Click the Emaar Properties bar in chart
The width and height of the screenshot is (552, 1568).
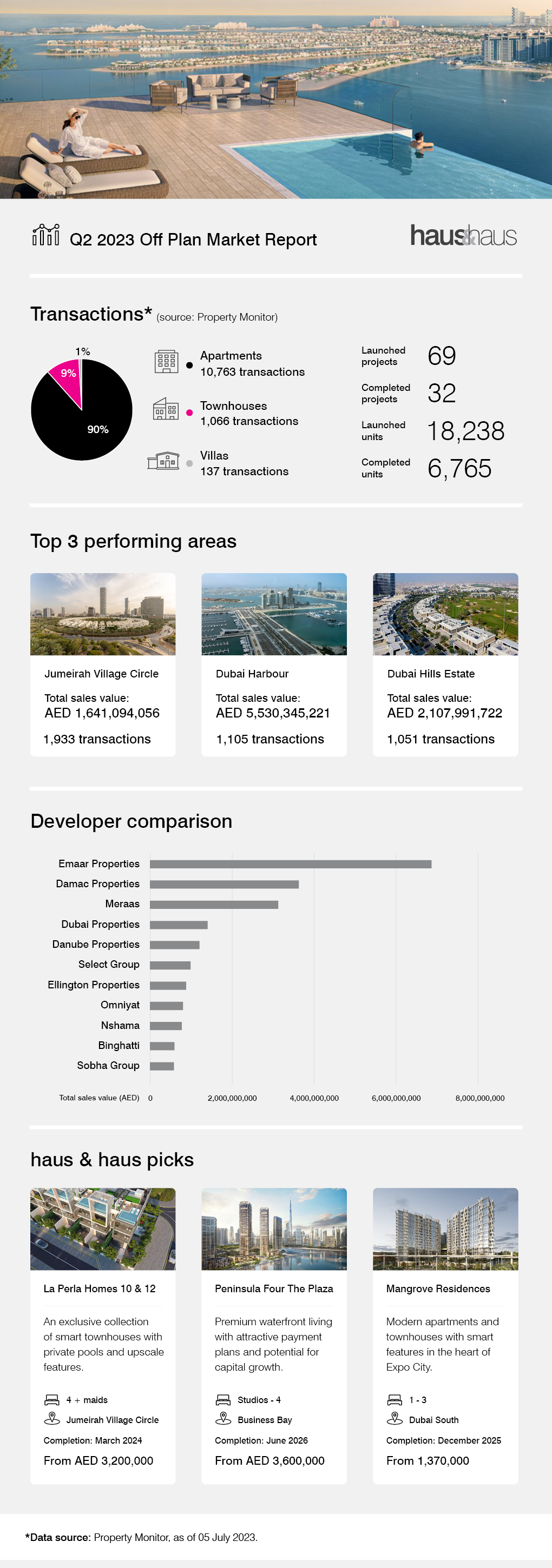click(x=291, y=863)
